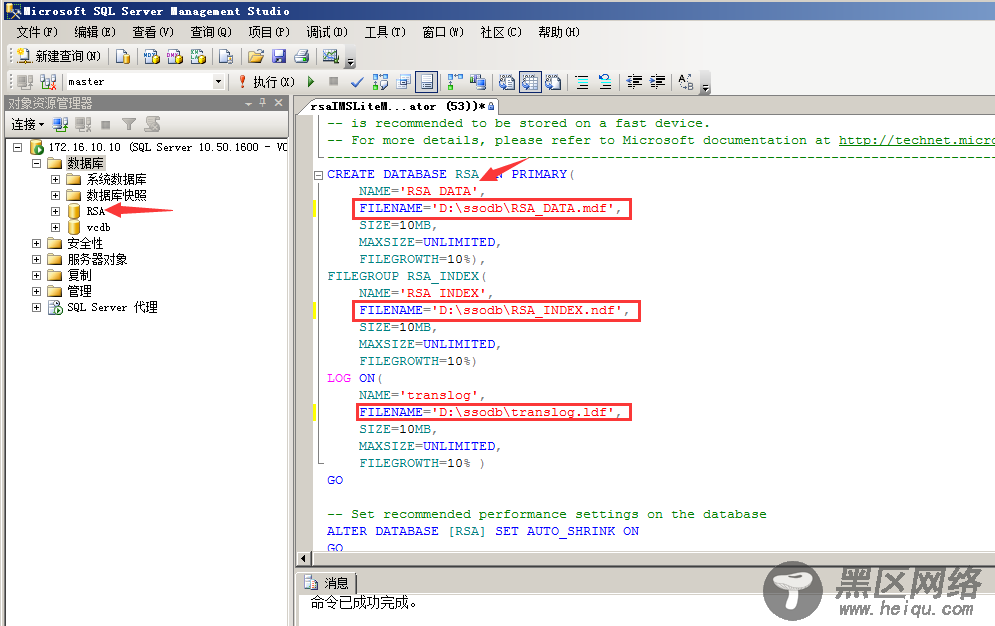Click Design Query in Editor icon
Screen dimensions: 995x626
click(404, 82)
